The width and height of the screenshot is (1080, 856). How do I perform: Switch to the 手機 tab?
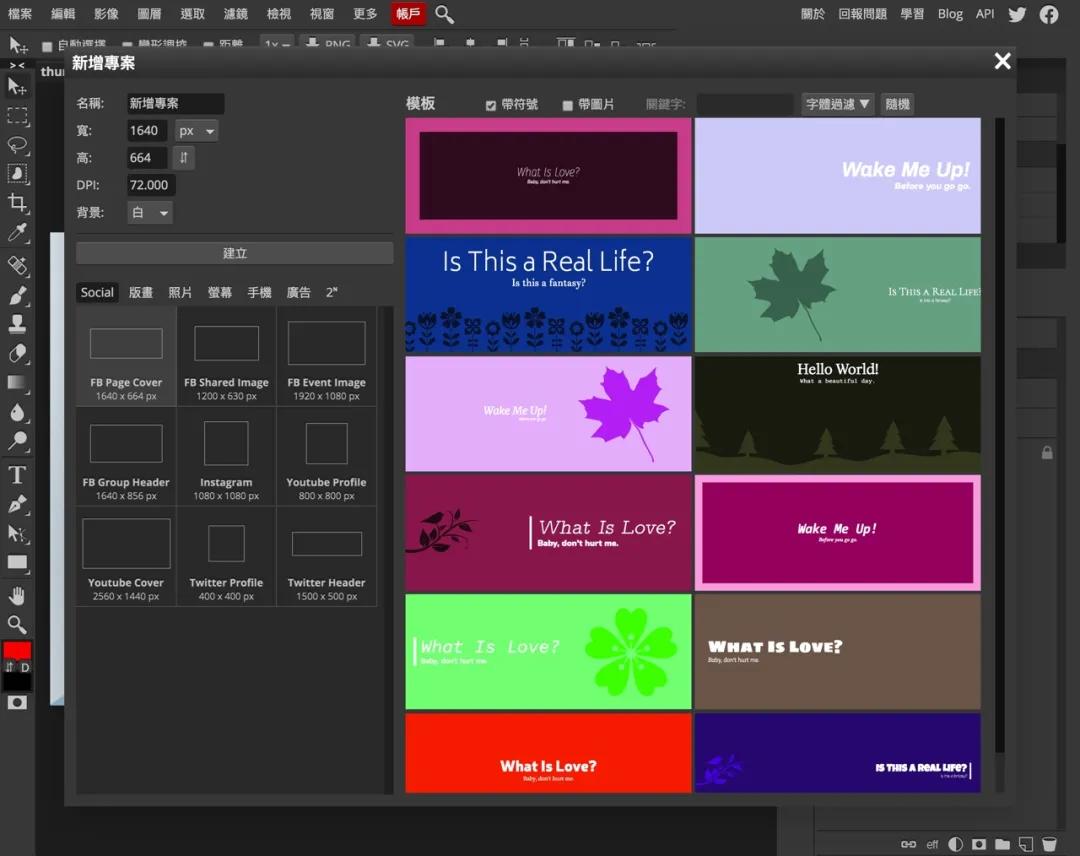[259, 293]
